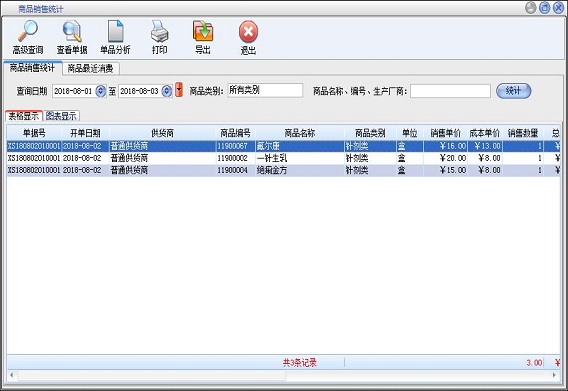
Task: Click the 打印 printer icon
Action: (159, 31)
